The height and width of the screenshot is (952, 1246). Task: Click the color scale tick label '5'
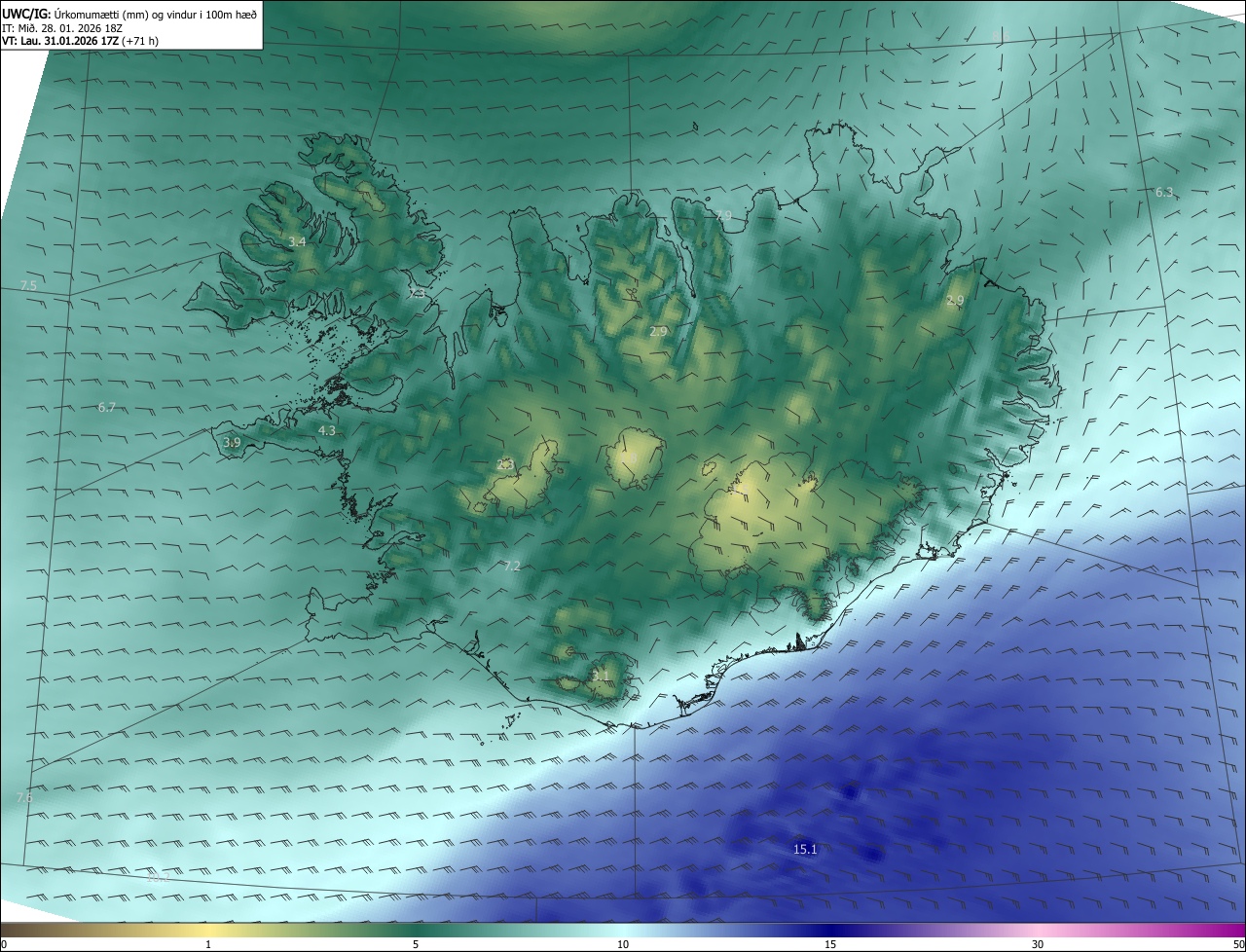416,944
